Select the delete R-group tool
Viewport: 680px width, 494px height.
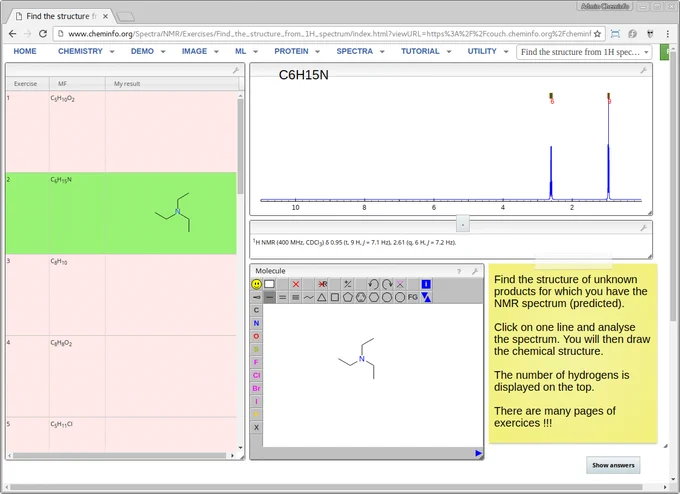pos(322,284)
